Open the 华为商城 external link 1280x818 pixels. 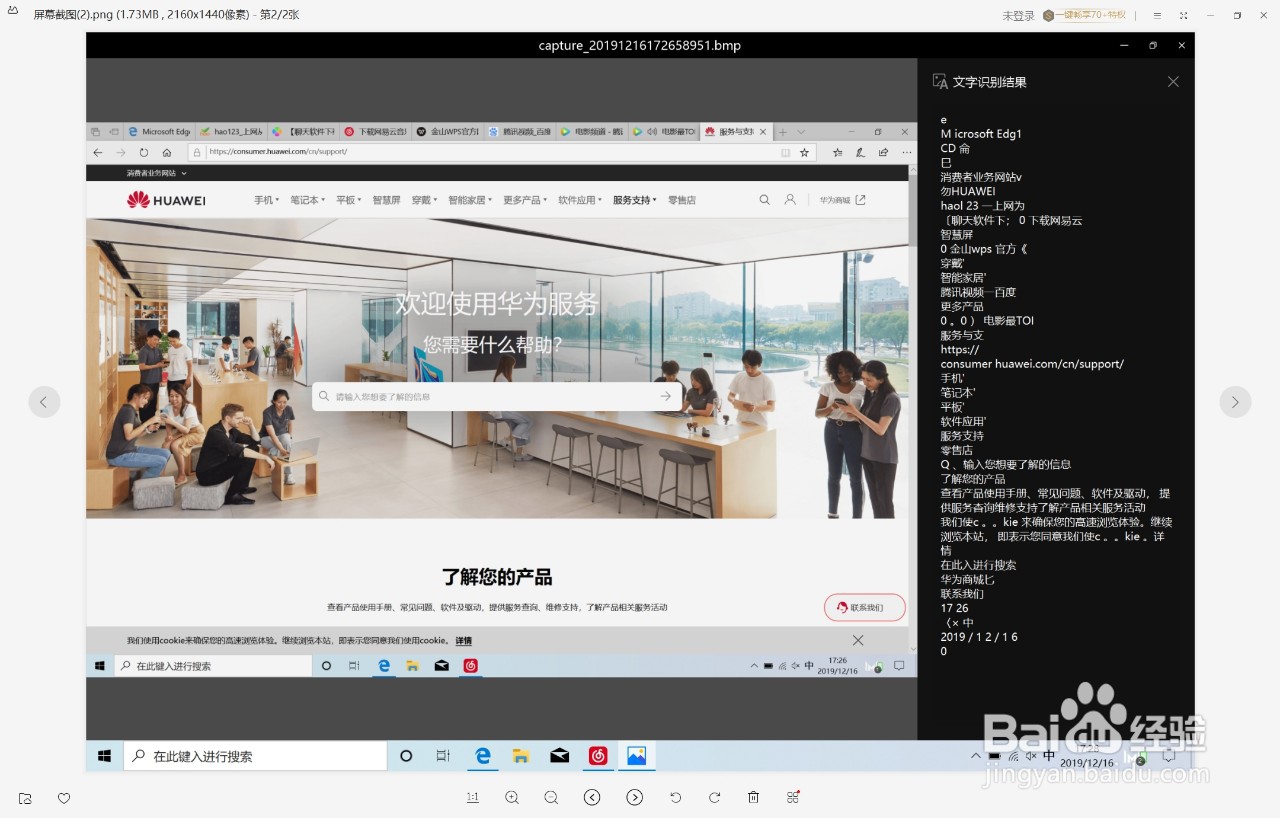click(x=843, y=200)
